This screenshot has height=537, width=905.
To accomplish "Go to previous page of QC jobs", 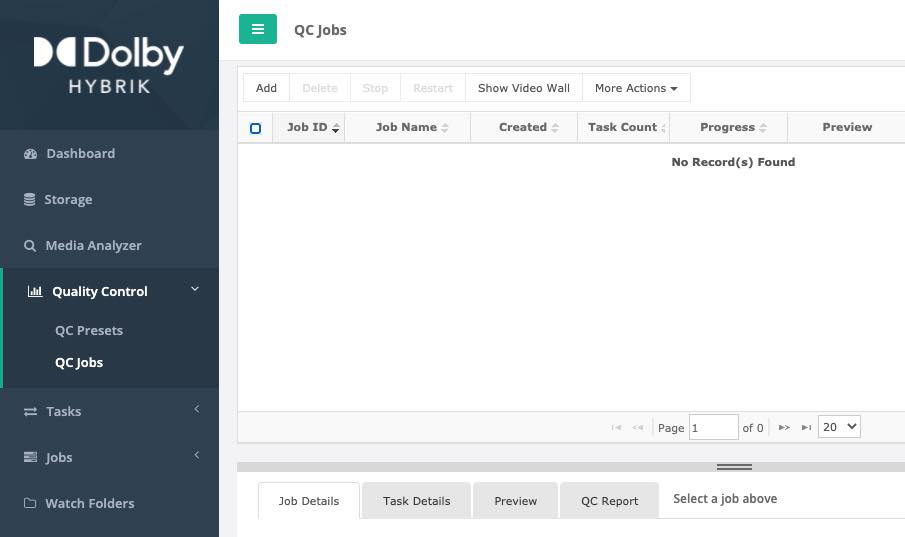I will [x=637, y=427].
